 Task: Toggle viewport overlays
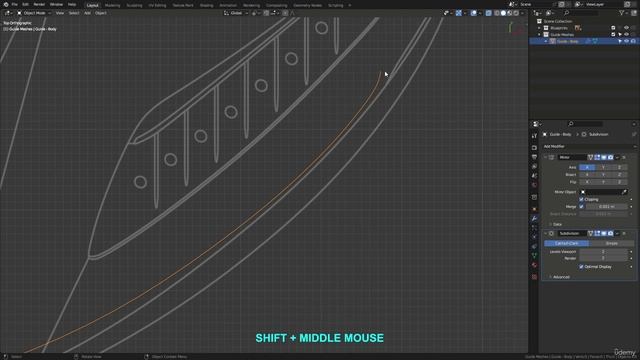point(473,13)
